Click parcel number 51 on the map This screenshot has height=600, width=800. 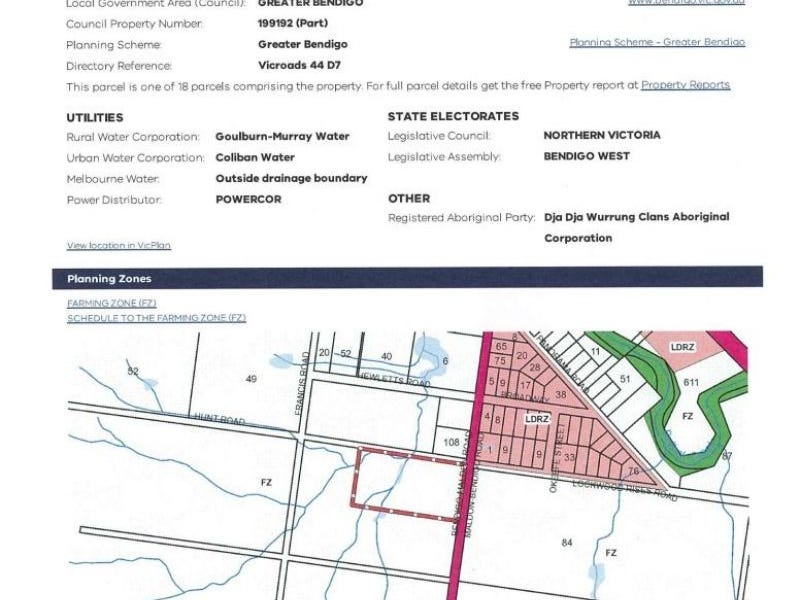[625, 379]
